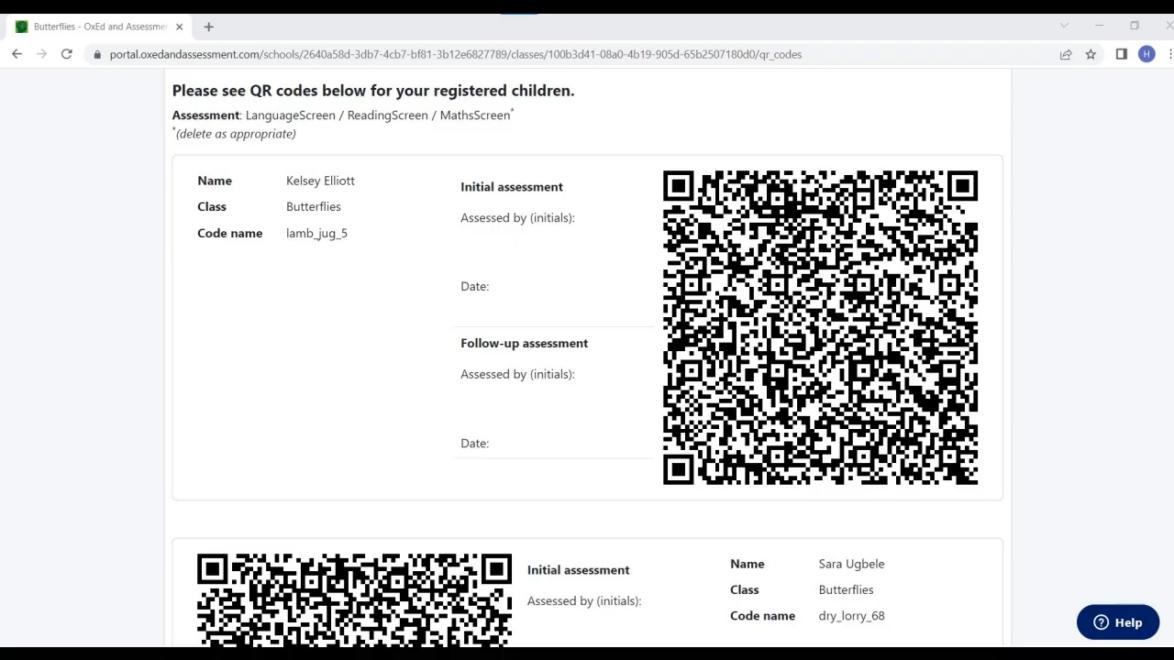Click the code name lamb_jug_5

click(317, 233)
